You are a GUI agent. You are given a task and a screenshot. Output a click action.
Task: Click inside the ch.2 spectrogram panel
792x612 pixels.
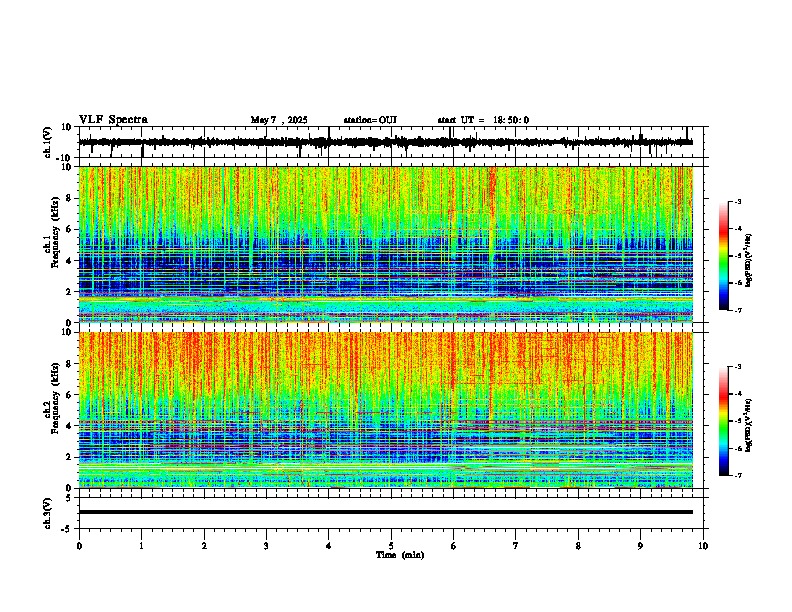click(x=386, y=410)
